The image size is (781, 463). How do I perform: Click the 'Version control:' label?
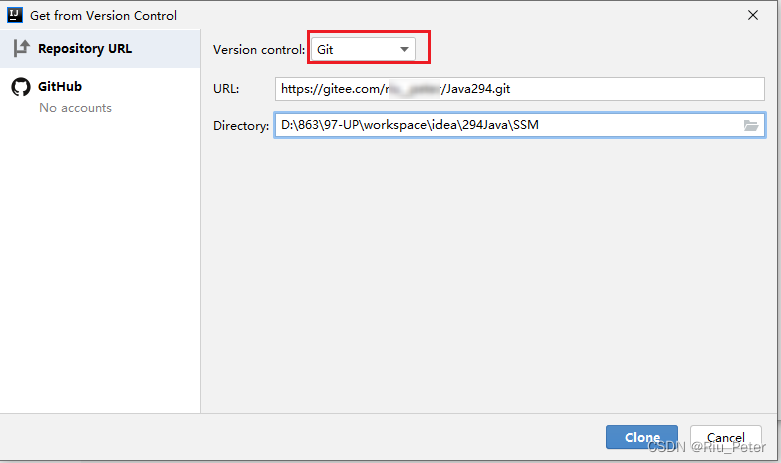point(259,50)
